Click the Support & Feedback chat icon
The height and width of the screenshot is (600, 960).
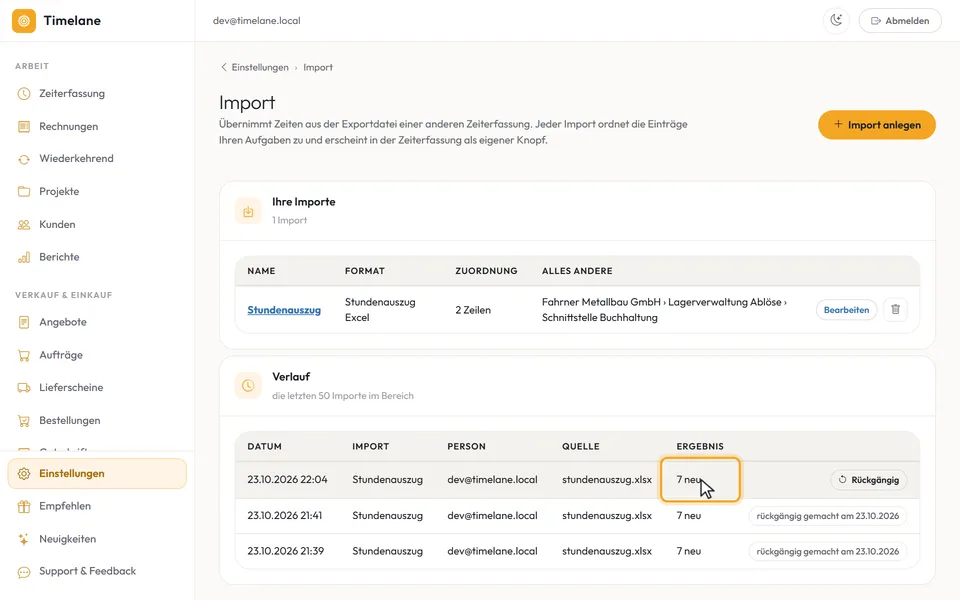click(24, 572)
